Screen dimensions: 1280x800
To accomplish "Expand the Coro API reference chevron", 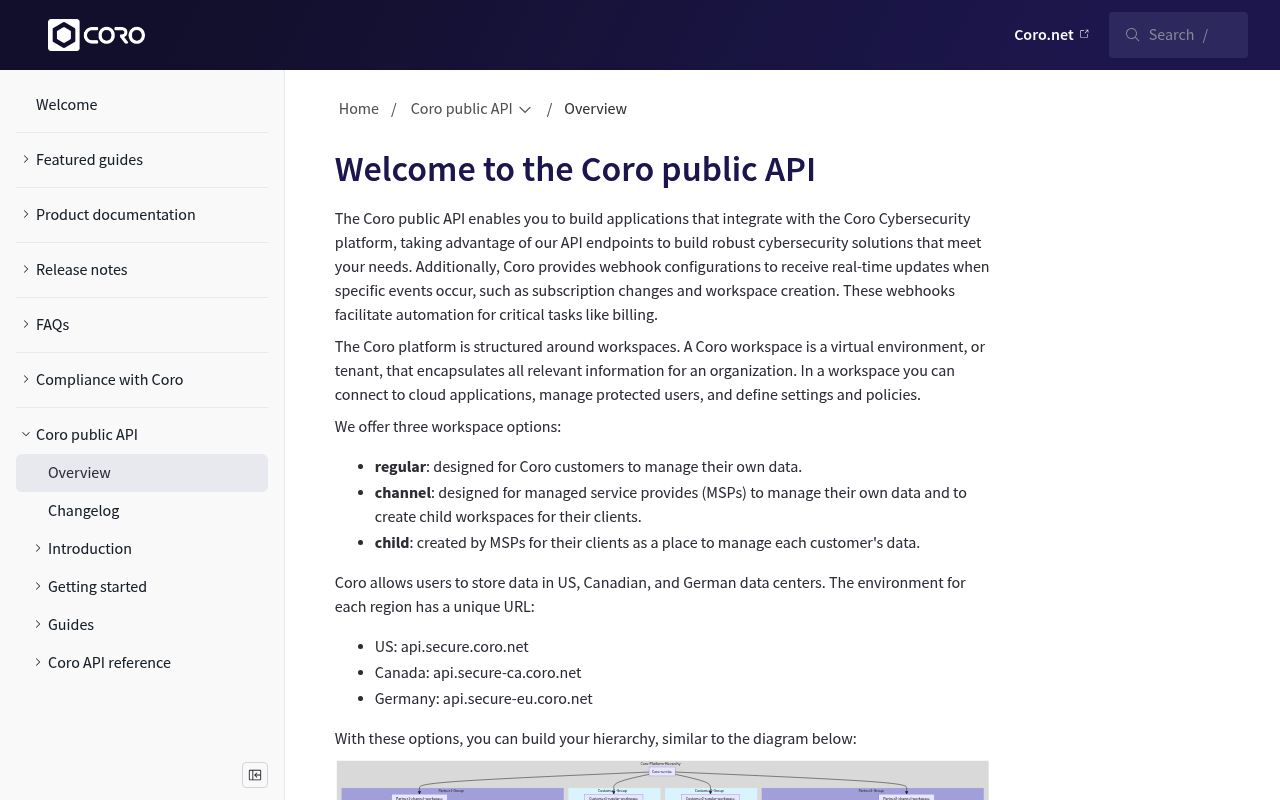I will pos(38,662).
